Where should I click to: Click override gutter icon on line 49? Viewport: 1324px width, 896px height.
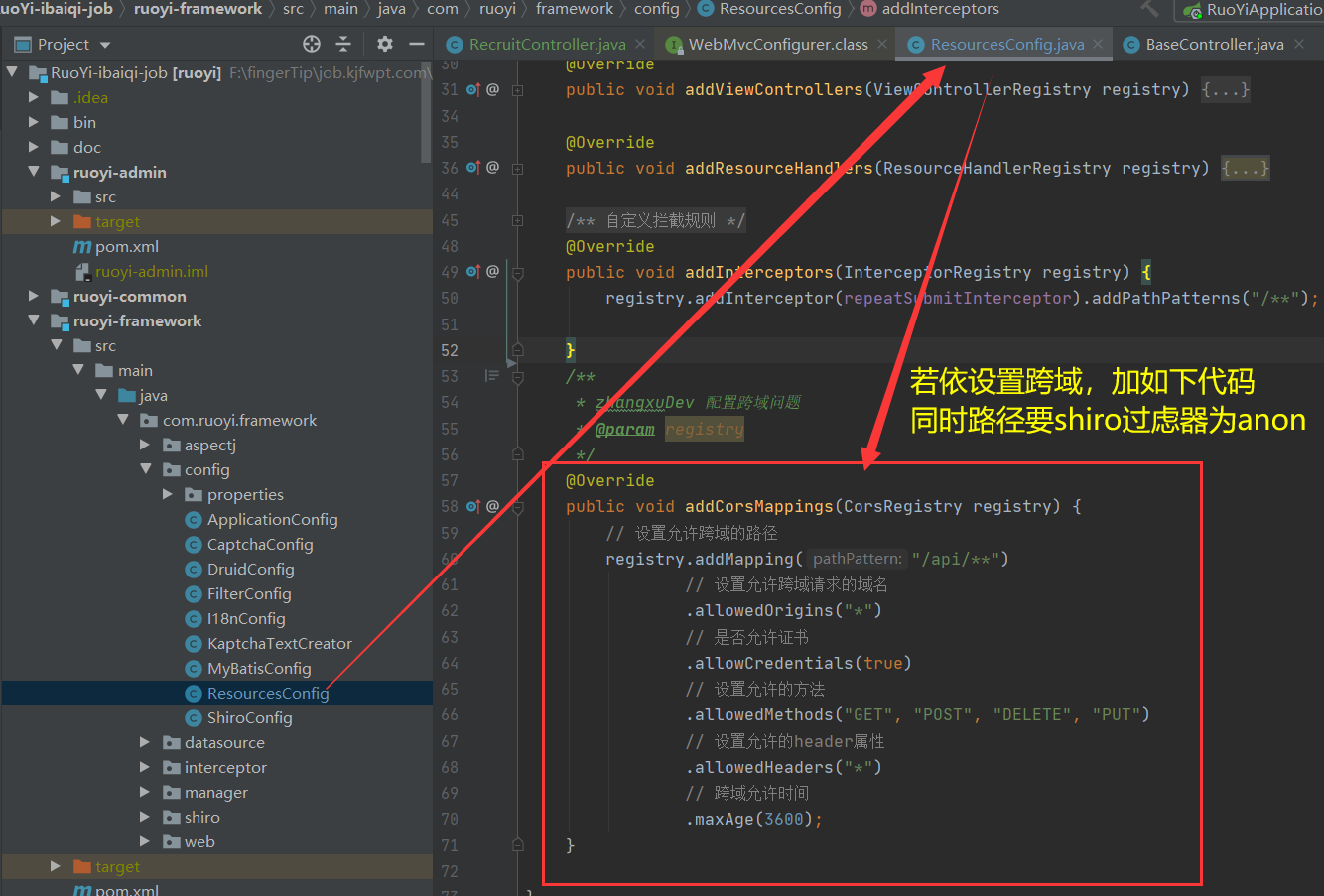pyautogui.click(x=473, y=272)
